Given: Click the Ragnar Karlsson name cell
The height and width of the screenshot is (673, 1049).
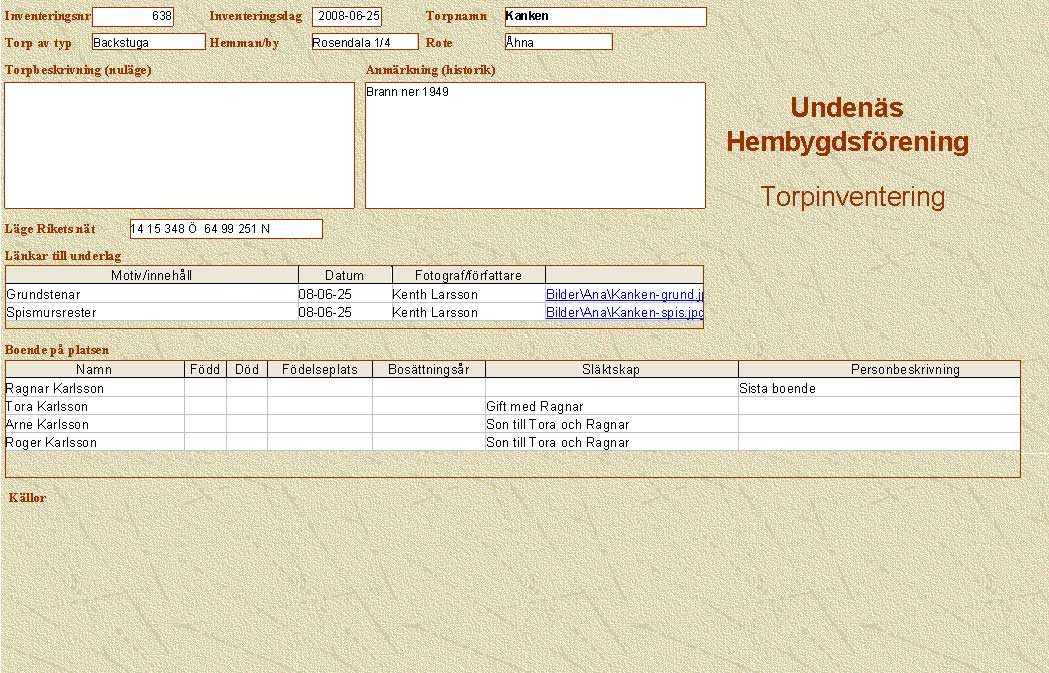Looking at the screenshot, I should pos(95,388).
